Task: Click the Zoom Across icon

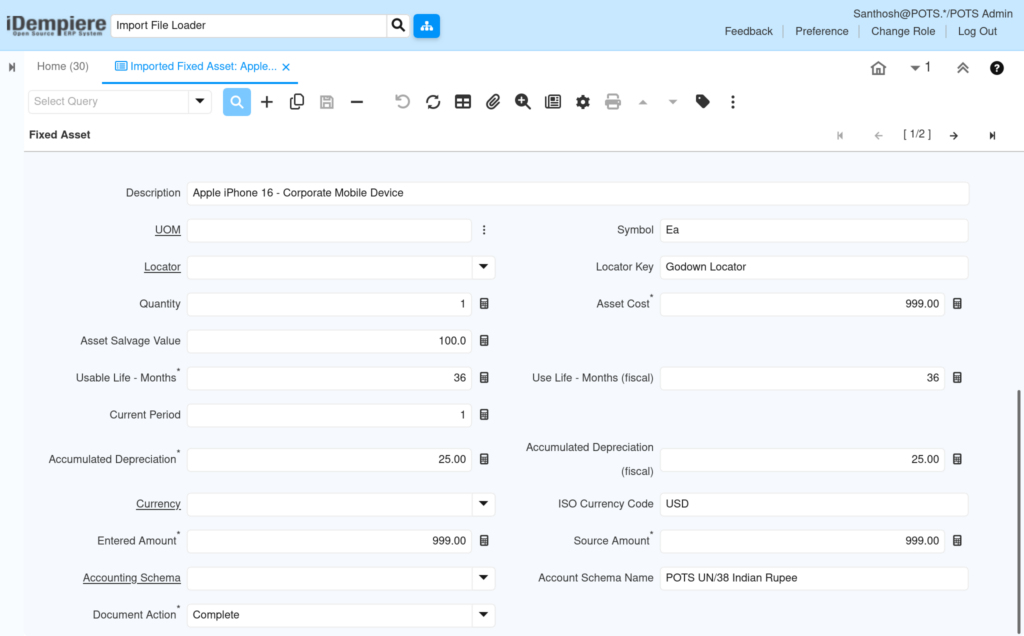Action: [522, 102]
